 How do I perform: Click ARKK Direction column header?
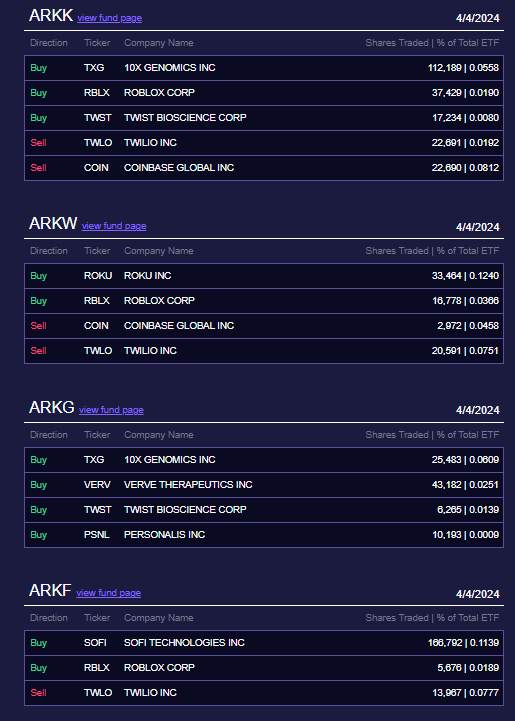pos(49,43)
